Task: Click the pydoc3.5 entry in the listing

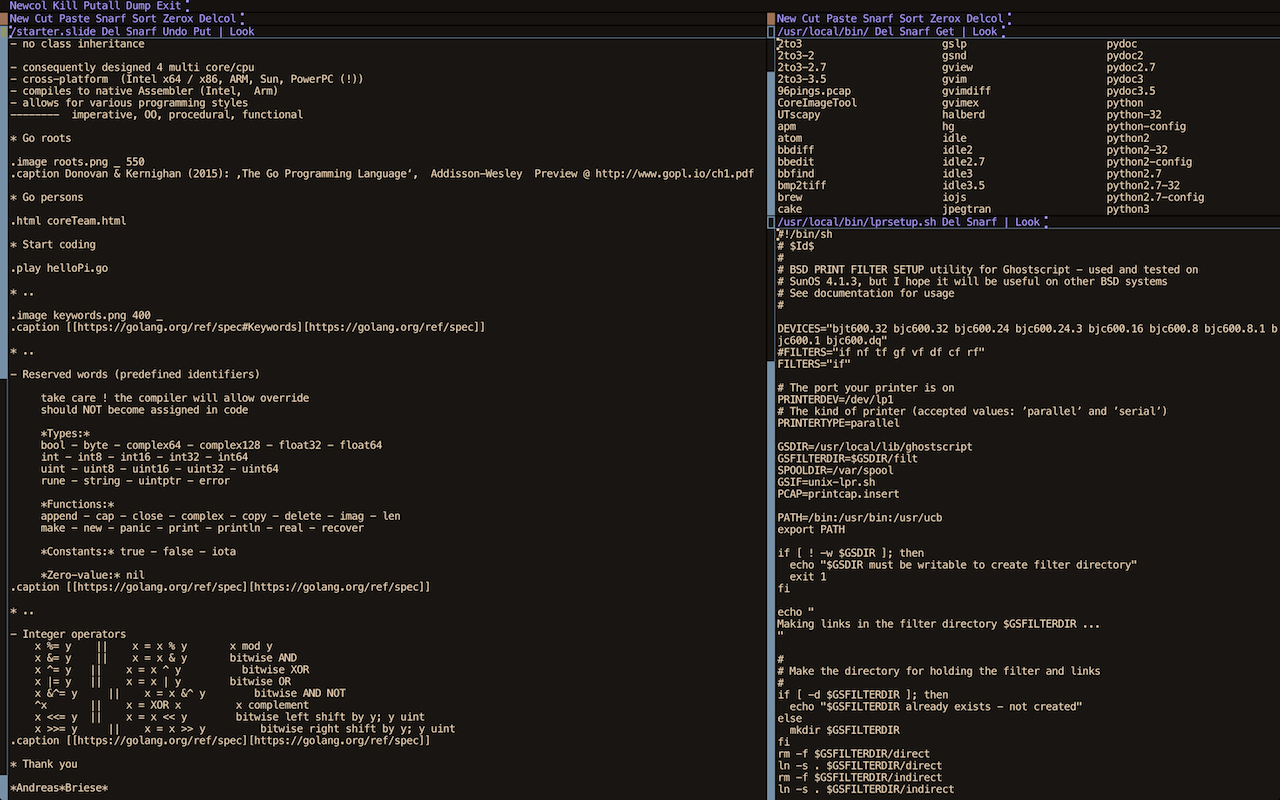Action: 1131,91
